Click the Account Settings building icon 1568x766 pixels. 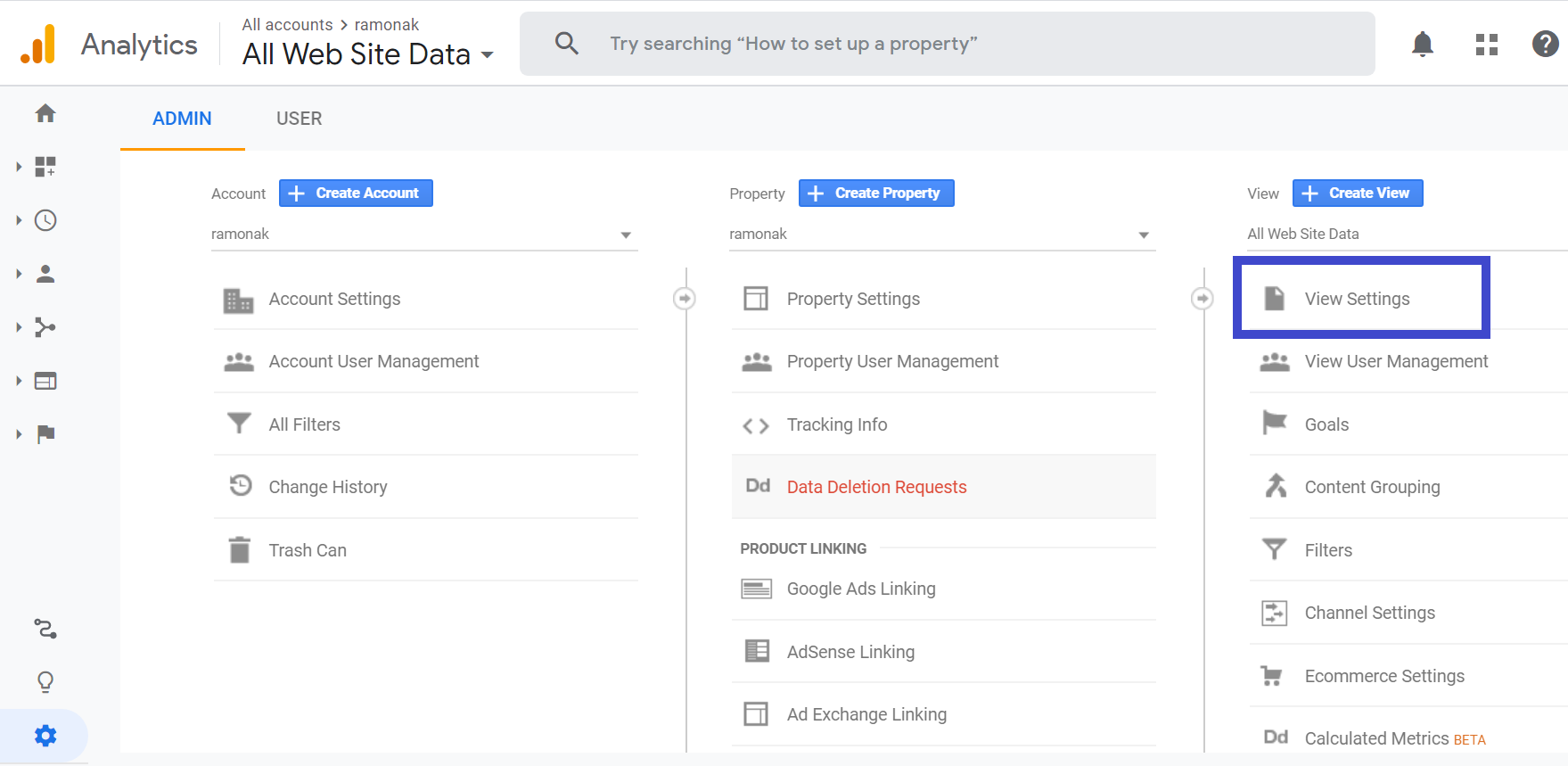coord(239,300)
